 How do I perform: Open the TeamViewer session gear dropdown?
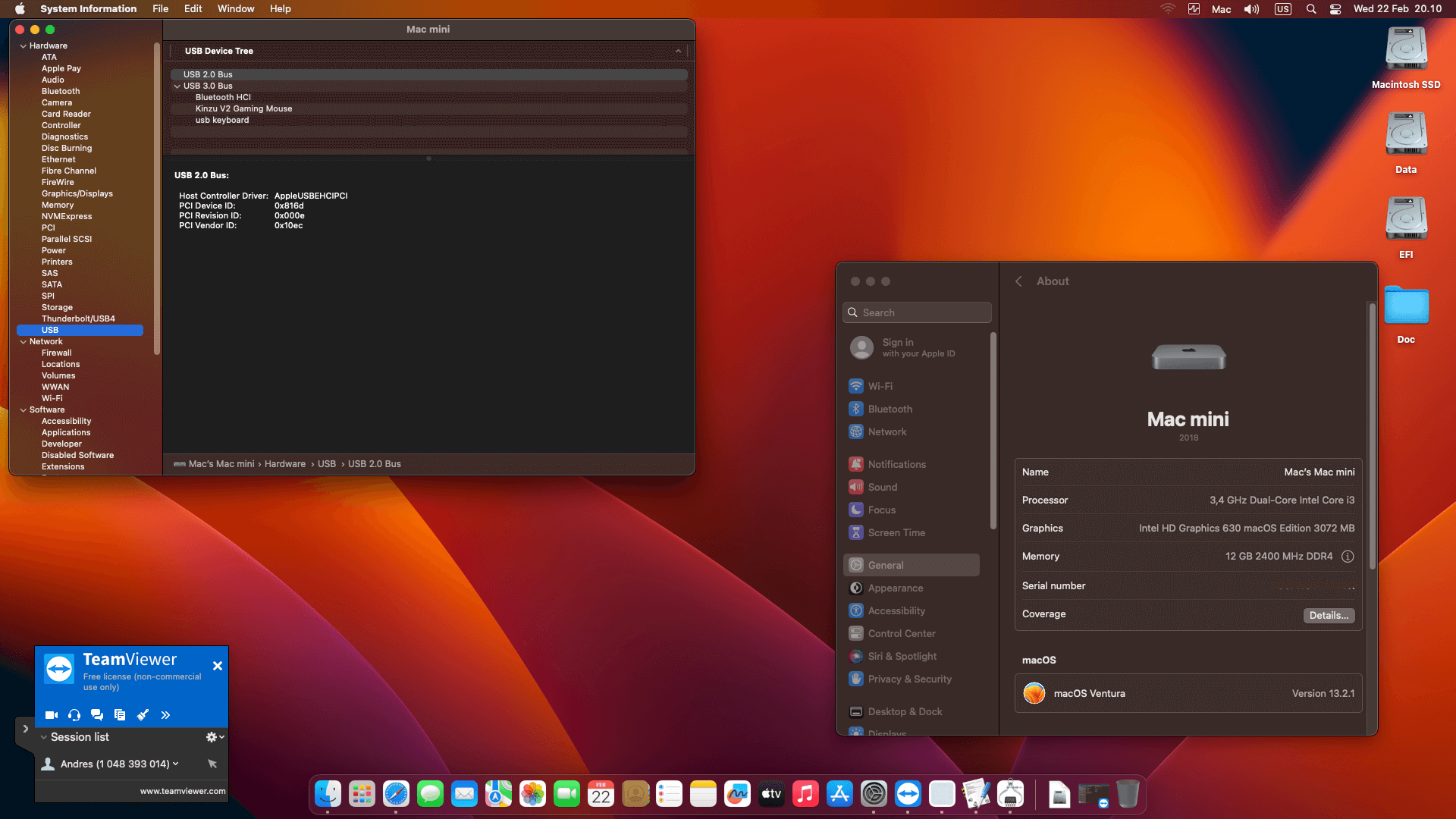tap(215, 737)
